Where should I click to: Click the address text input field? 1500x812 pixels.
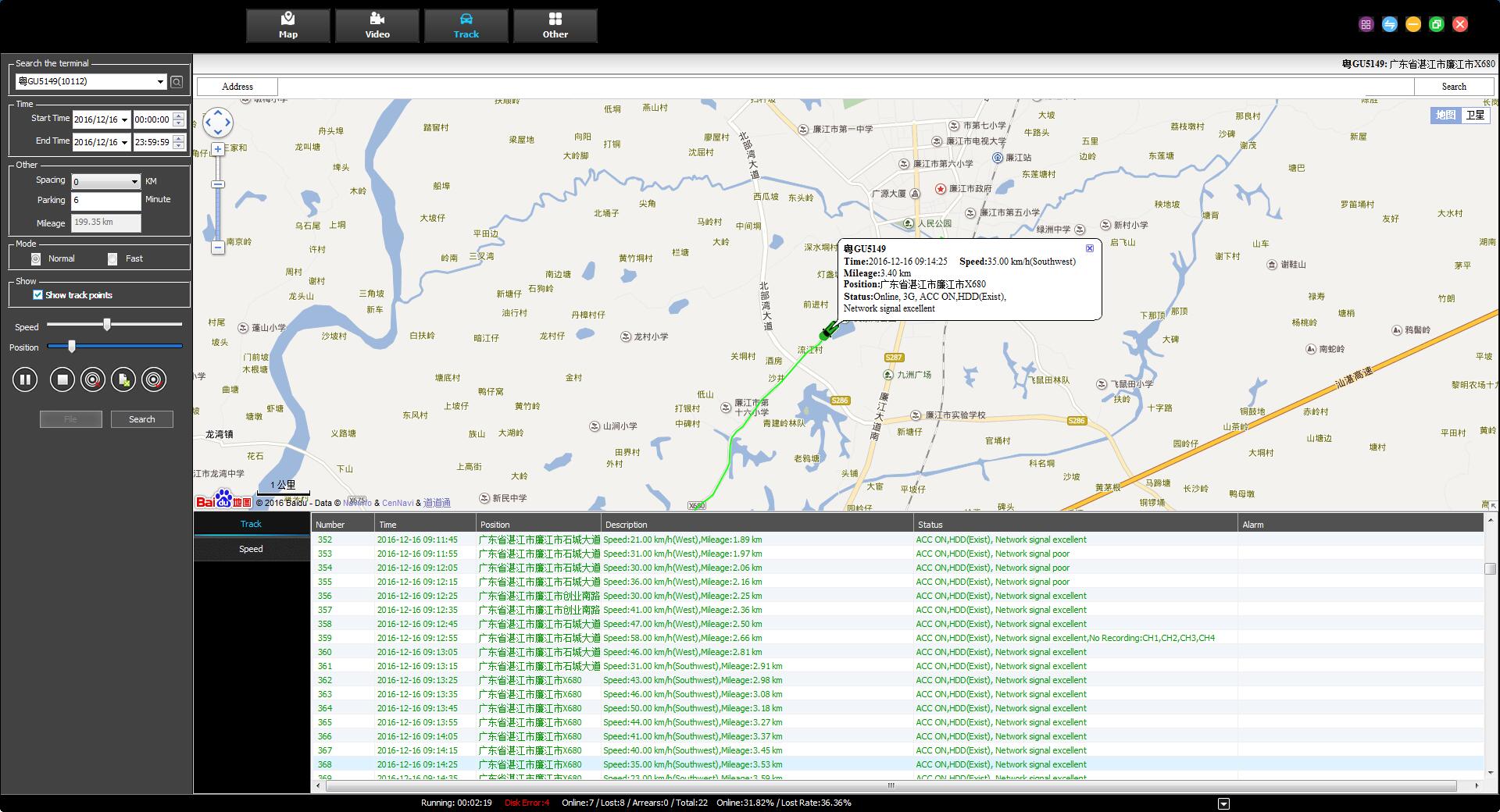tap(845, 87)
